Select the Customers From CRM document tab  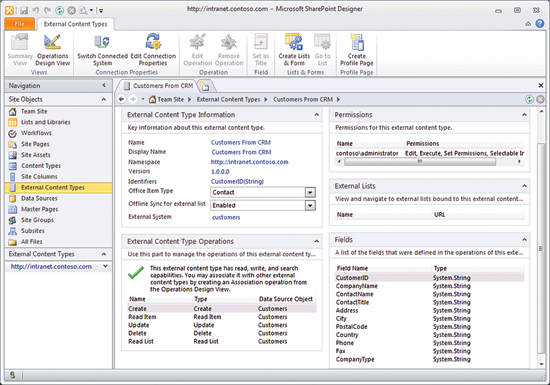(159, 86)
